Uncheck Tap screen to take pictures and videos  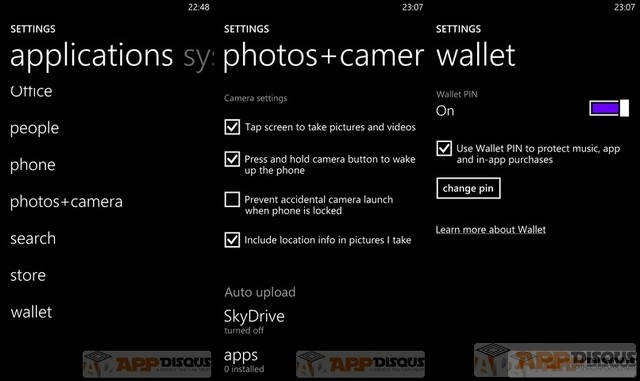232,127
